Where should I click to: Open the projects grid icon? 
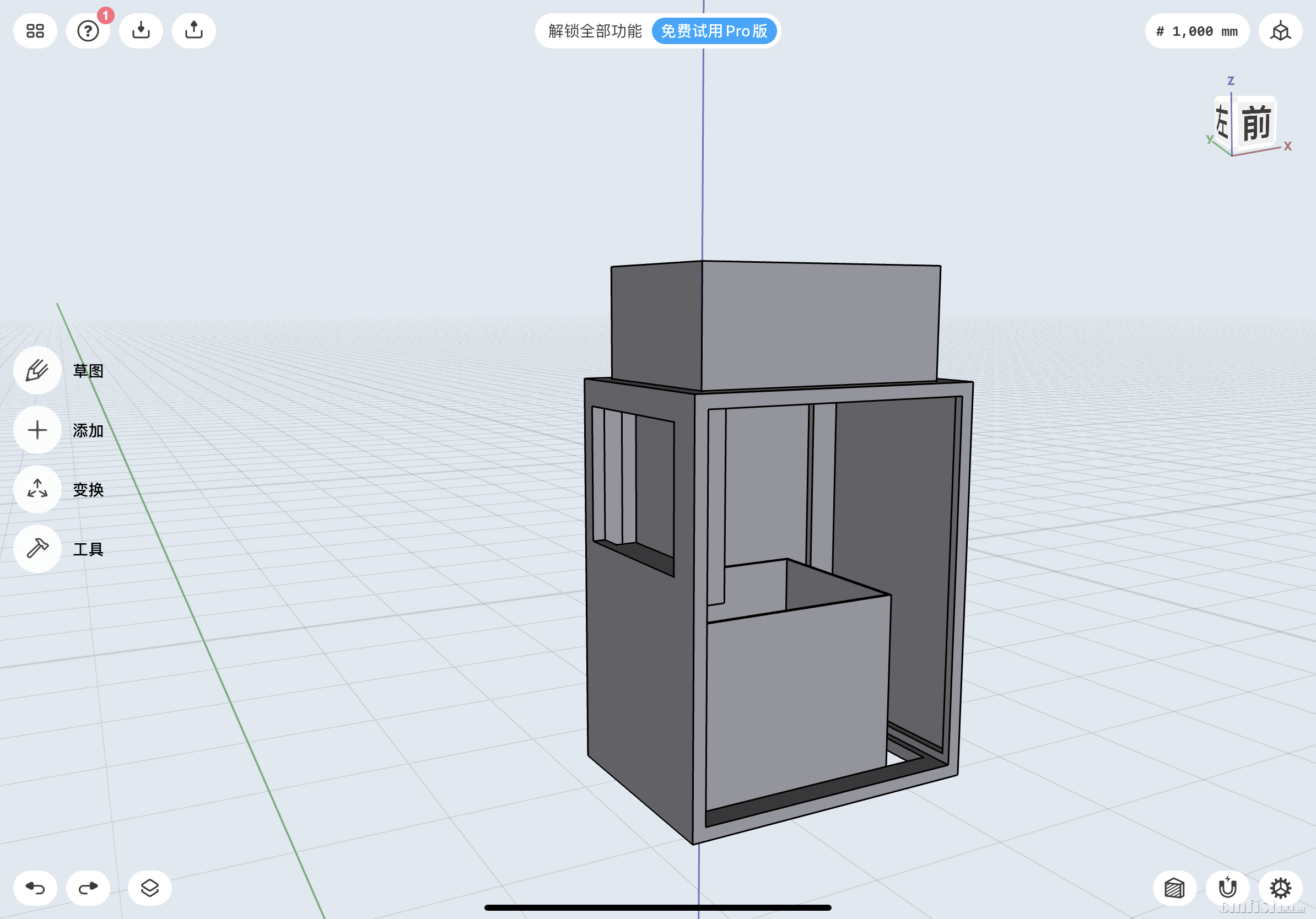click(x=35, y=31)
